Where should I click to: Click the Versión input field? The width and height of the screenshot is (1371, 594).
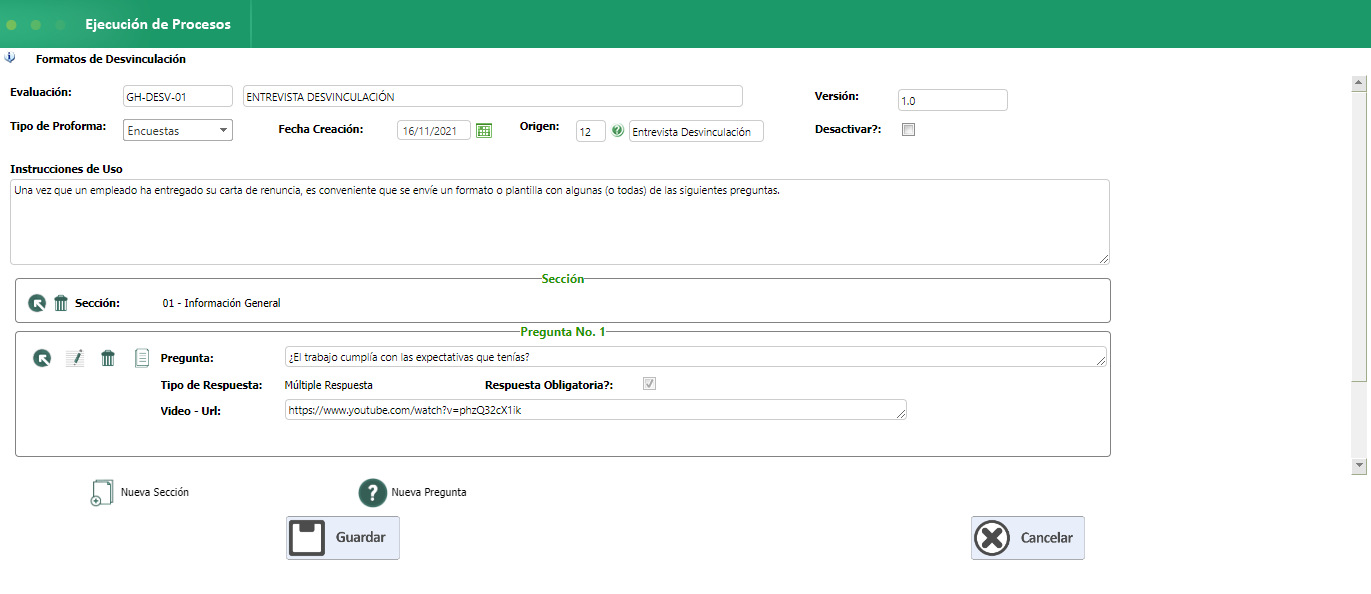click(953, 100)
